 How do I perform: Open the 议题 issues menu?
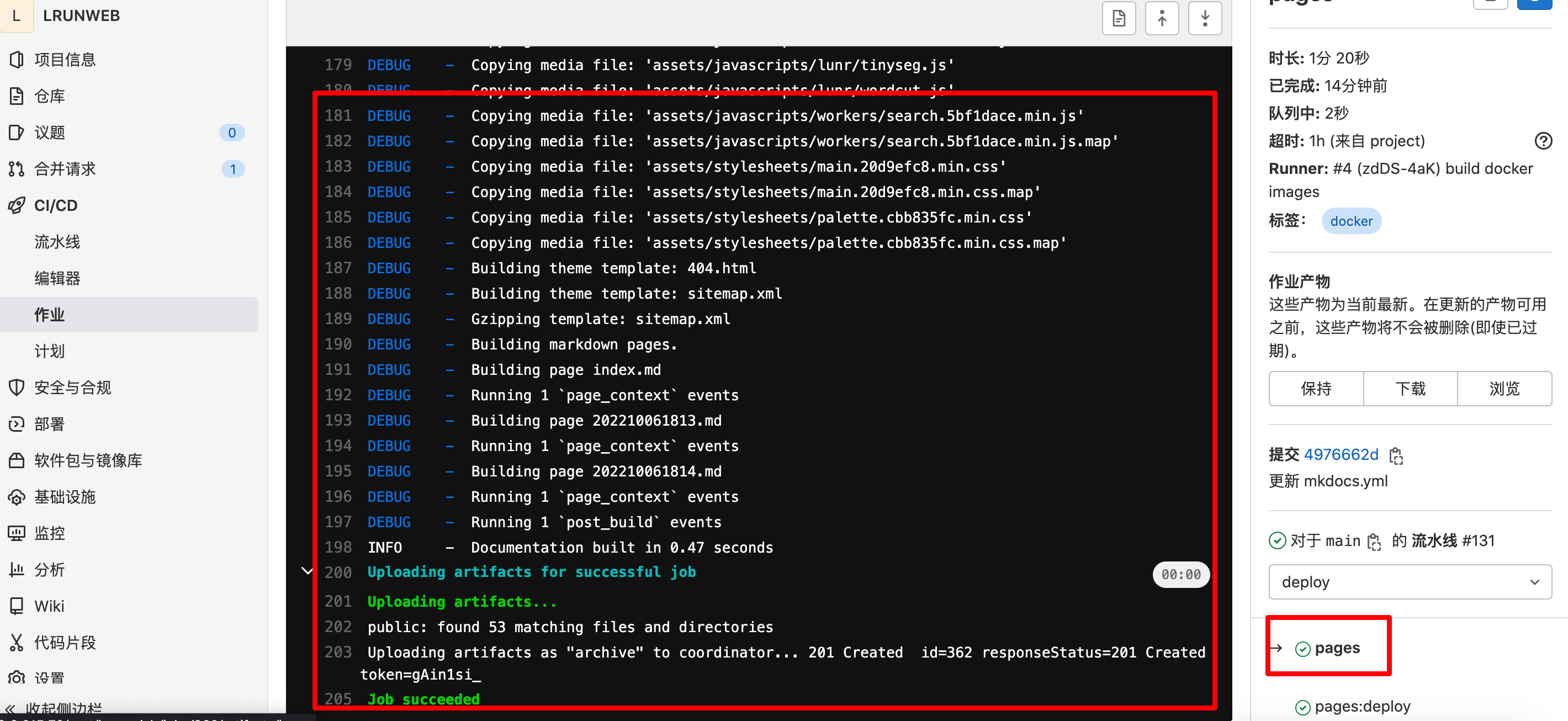(x=49, y=132)
